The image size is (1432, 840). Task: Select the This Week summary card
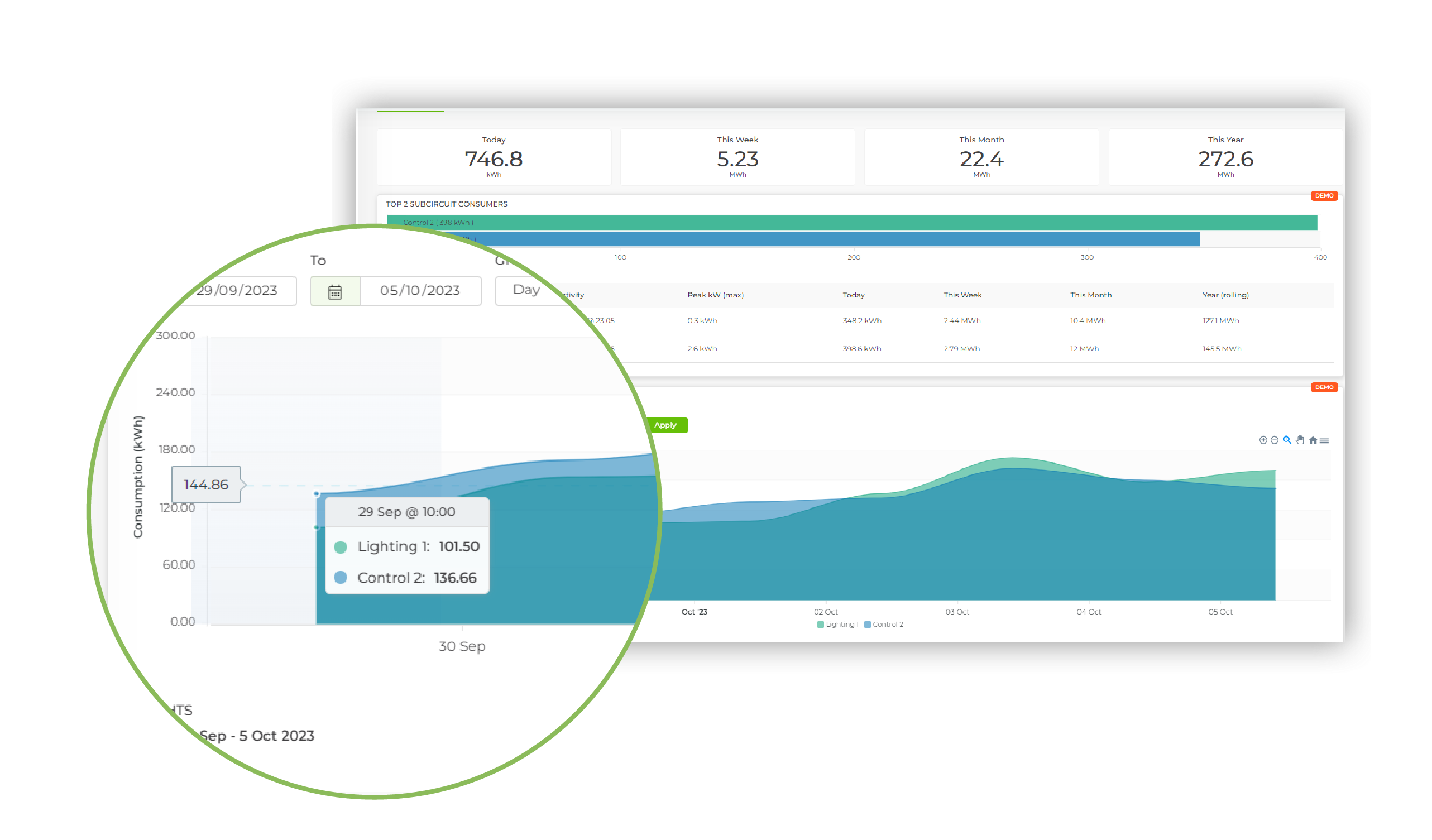pos(737,157)
